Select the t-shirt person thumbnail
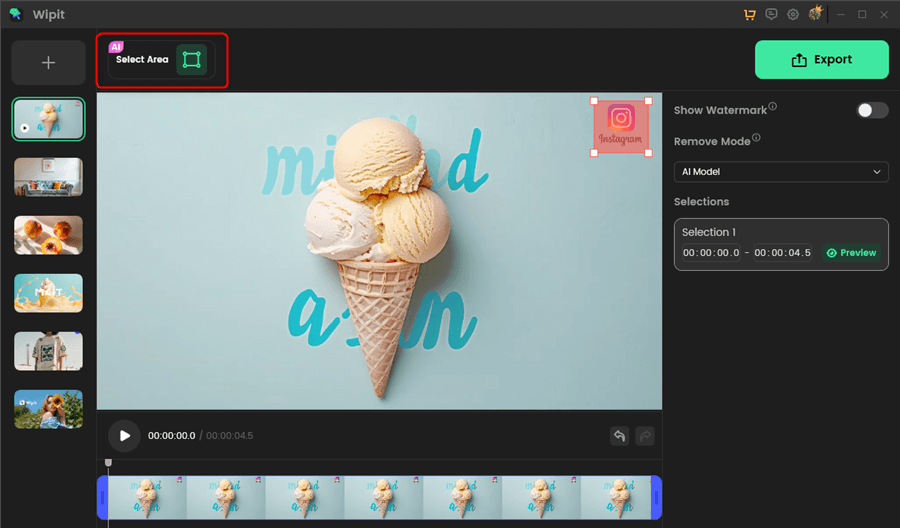The height and width of the screenshot is (528, 900). 48,351
